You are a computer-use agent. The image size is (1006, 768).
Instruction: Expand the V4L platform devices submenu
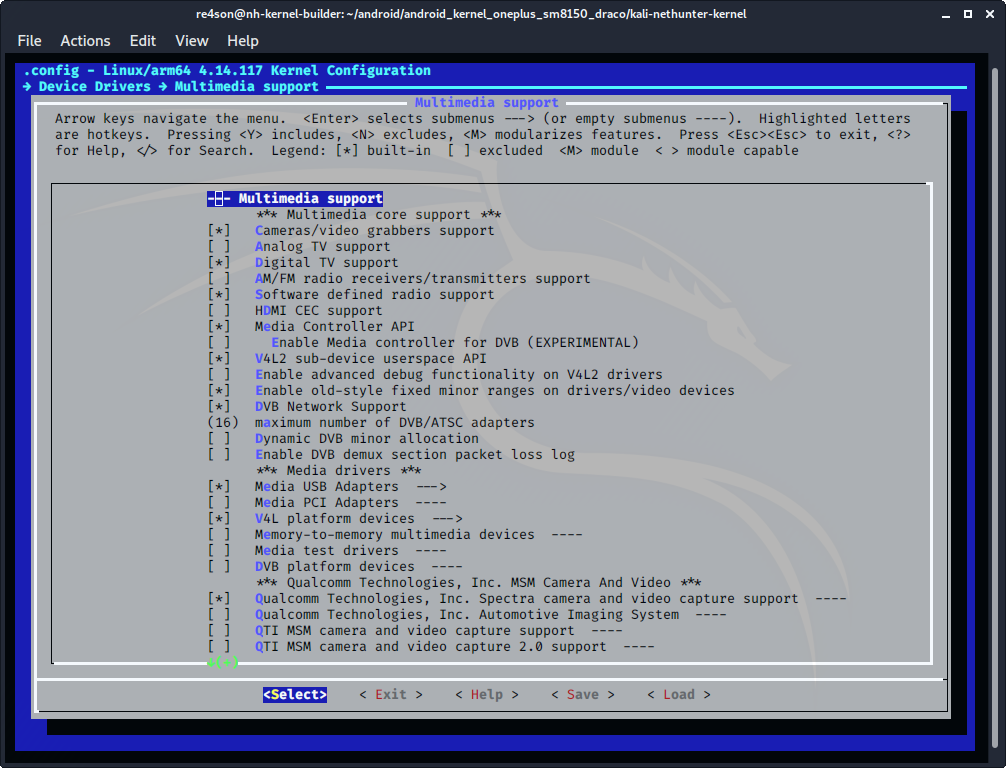point(358,519)
